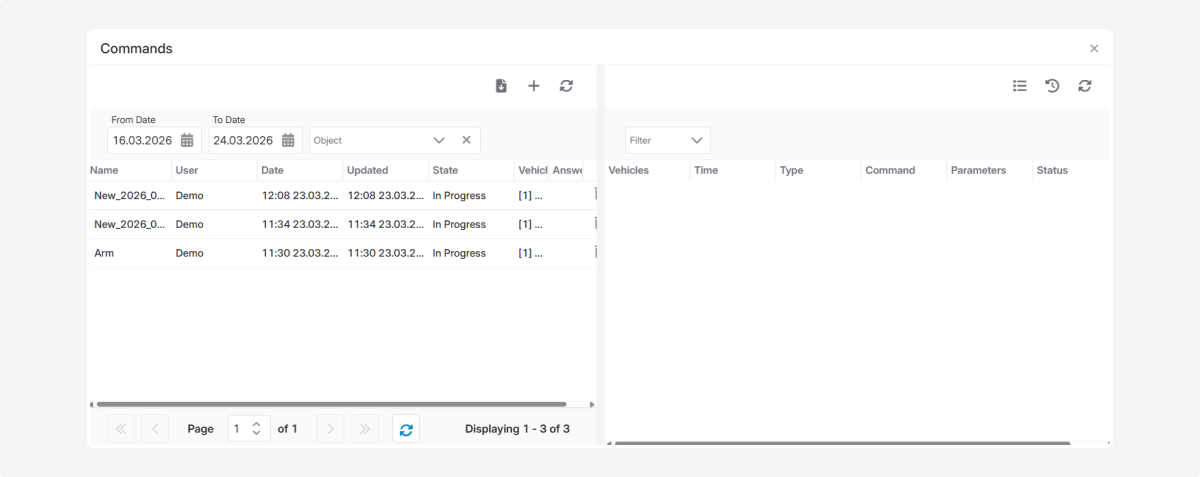
Task: Open the list view icon in right panel
Action: [x=1020, y=86]
